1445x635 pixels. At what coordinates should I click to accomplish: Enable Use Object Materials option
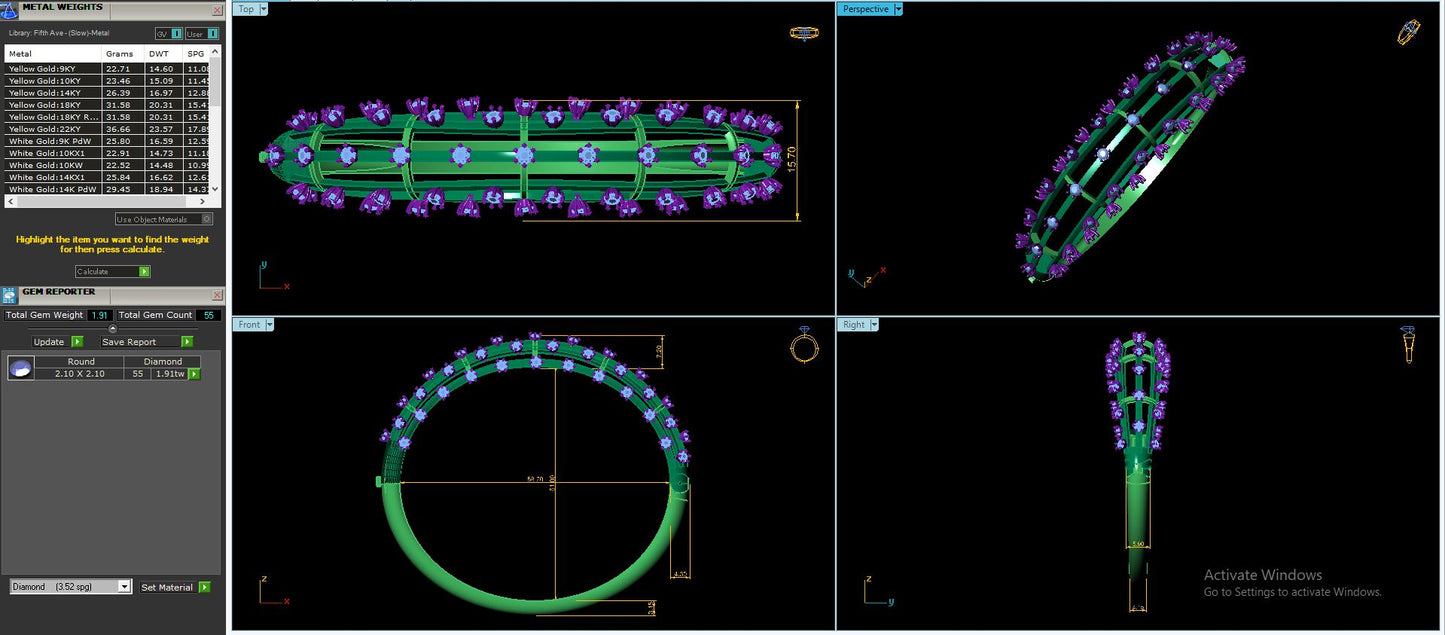(x=164, y=219)
